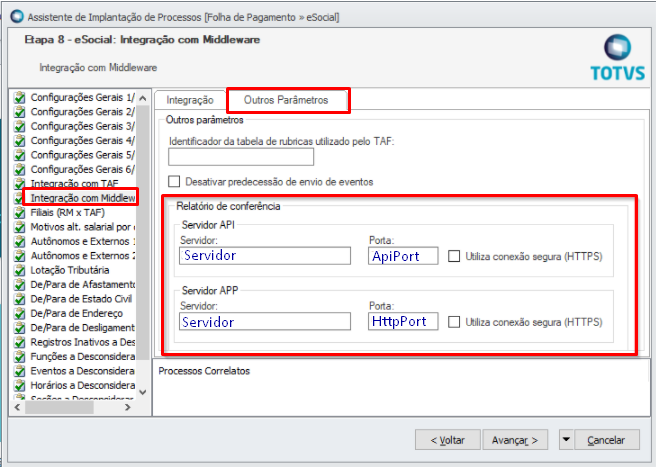Click checkmark icon beside Horários a Desconsiderar
Viewport: 656px width, 467px height.
tap(19, 385)
